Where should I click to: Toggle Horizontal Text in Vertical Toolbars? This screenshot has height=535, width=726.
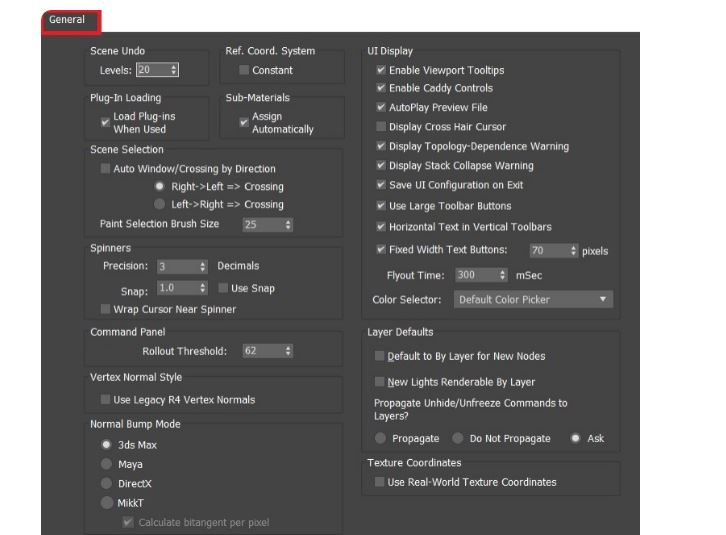[381, 227]
